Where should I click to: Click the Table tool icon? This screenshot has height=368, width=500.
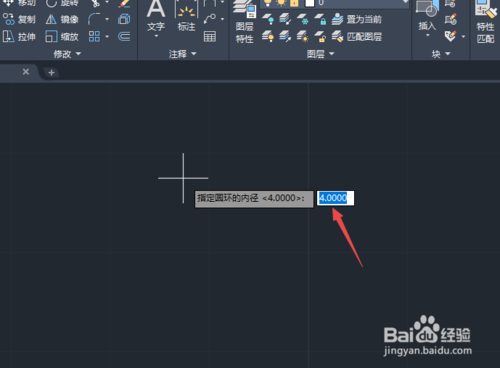tap(210, 36)
